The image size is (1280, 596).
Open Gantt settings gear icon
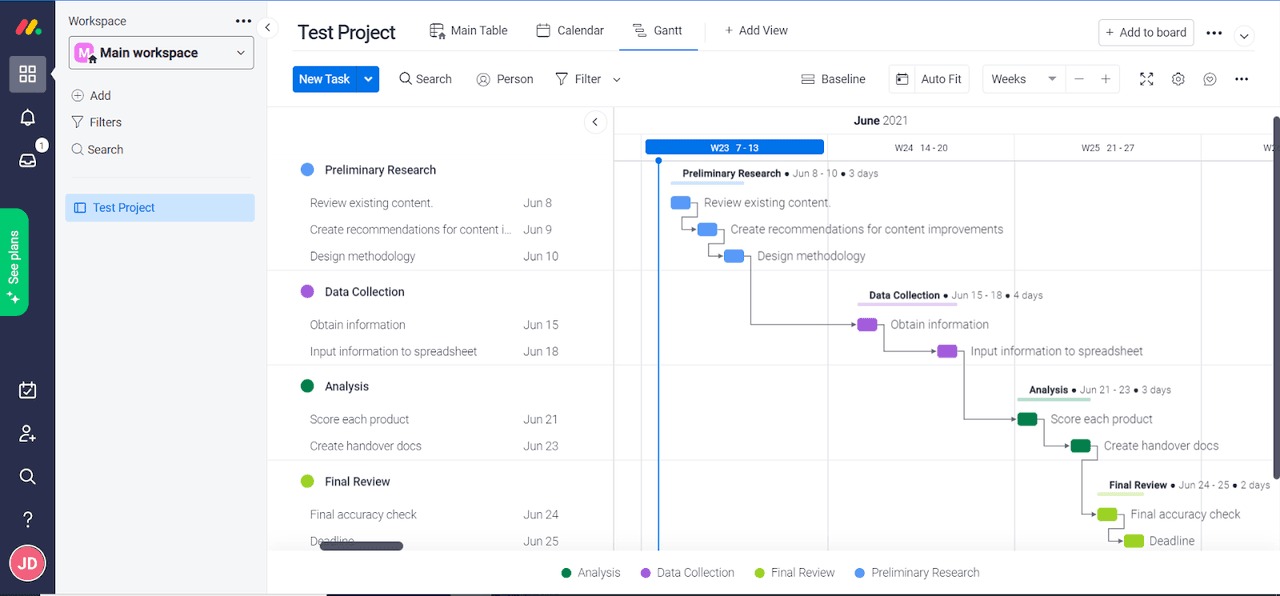[x=1178, y=79]
